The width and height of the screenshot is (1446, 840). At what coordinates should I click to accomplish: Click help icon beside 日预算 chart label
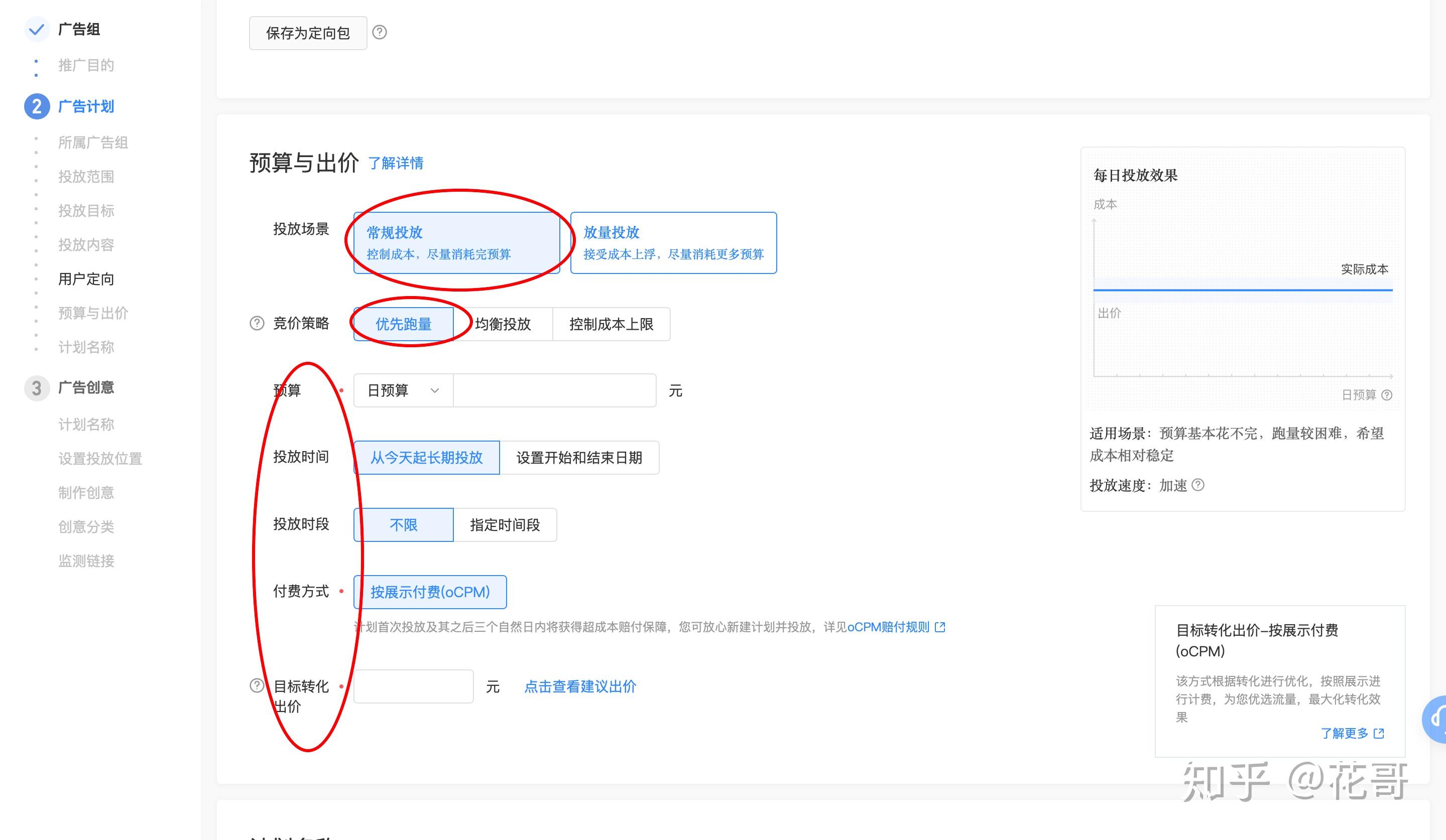pos(1387,395)
